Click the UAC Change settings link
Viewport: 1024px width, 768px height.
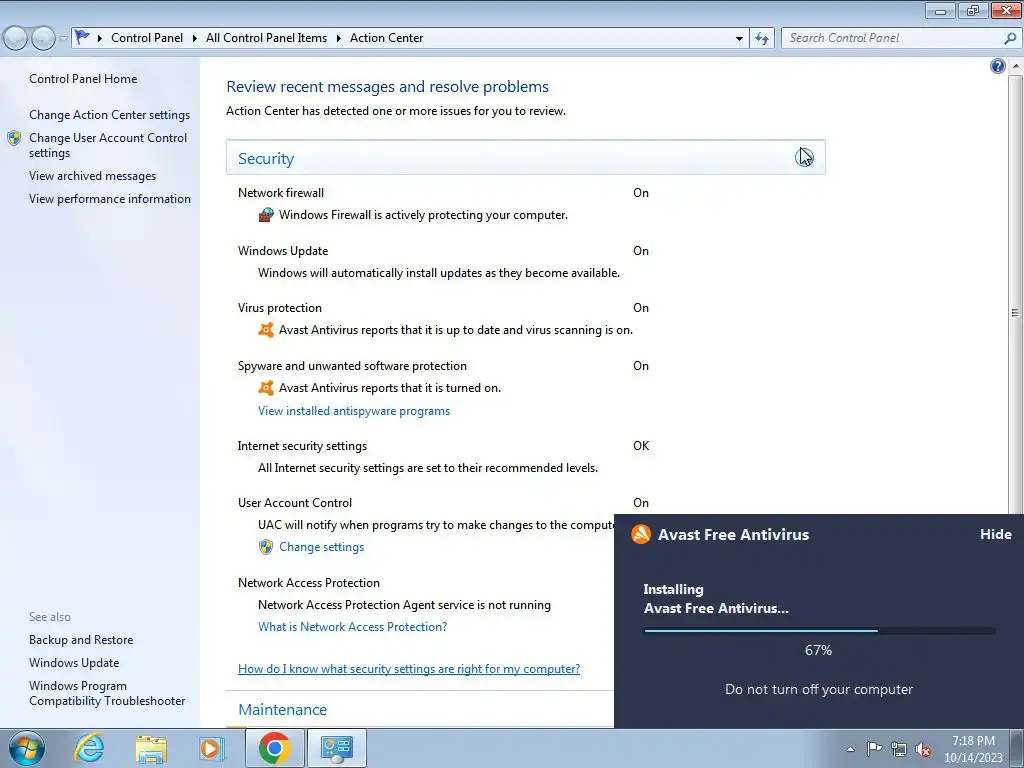(x=321, y=547)
